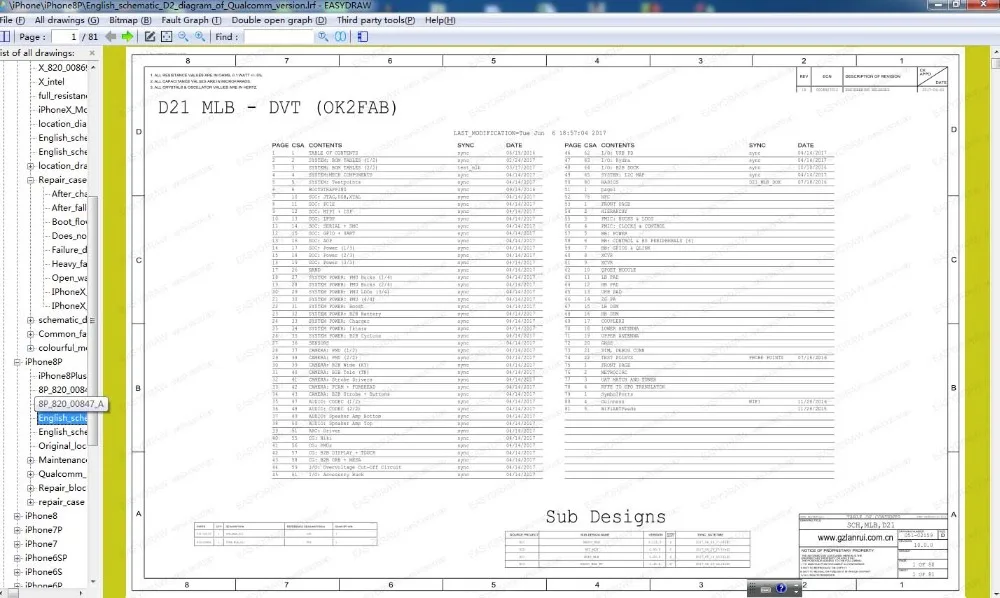Viewport: 1000px width, 598px height.
Task: Click the fit-to-window icon
Action: pyautogui.click(x=166, y=36)
